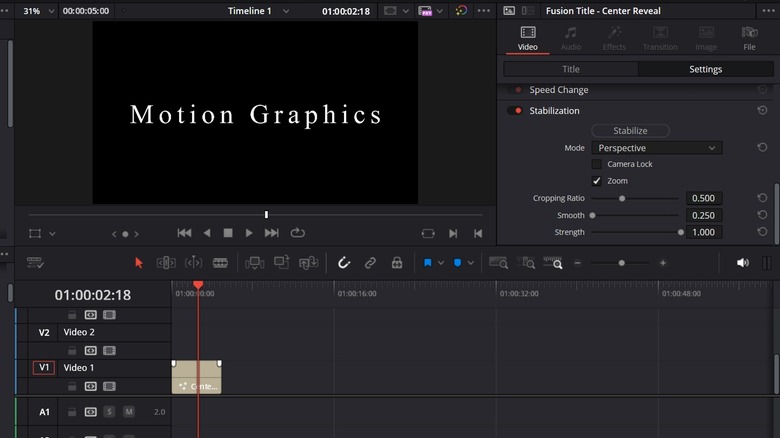Open the Stabilization Mode dropdown
780x438 pixels.
656,148
